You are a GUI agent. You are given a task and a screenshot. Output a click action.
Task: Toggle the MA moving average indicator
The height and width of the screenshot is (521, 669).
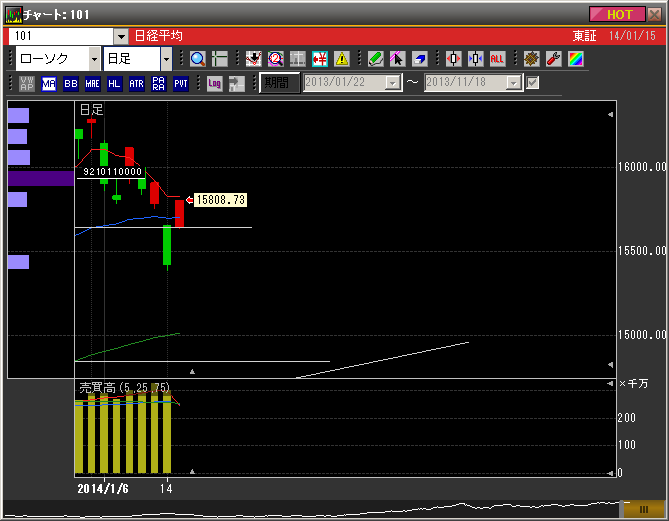click(x=49, y=83)
